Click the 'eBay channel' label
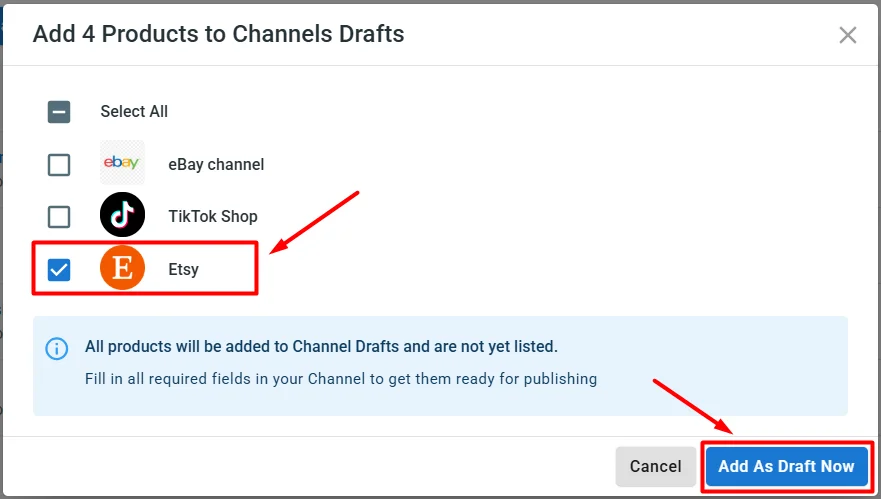 click(x=216, y=165)
